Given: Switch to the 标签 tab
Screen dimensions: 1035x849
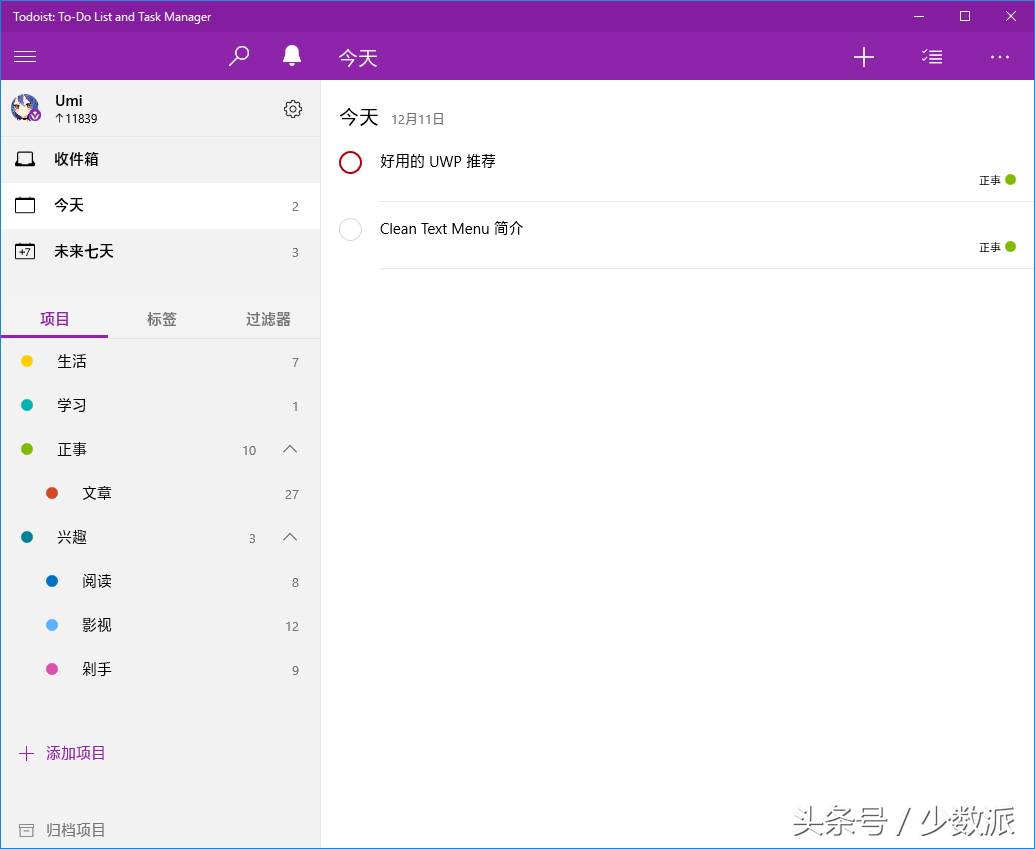Looking at the screenshot, I should [162, 320].
